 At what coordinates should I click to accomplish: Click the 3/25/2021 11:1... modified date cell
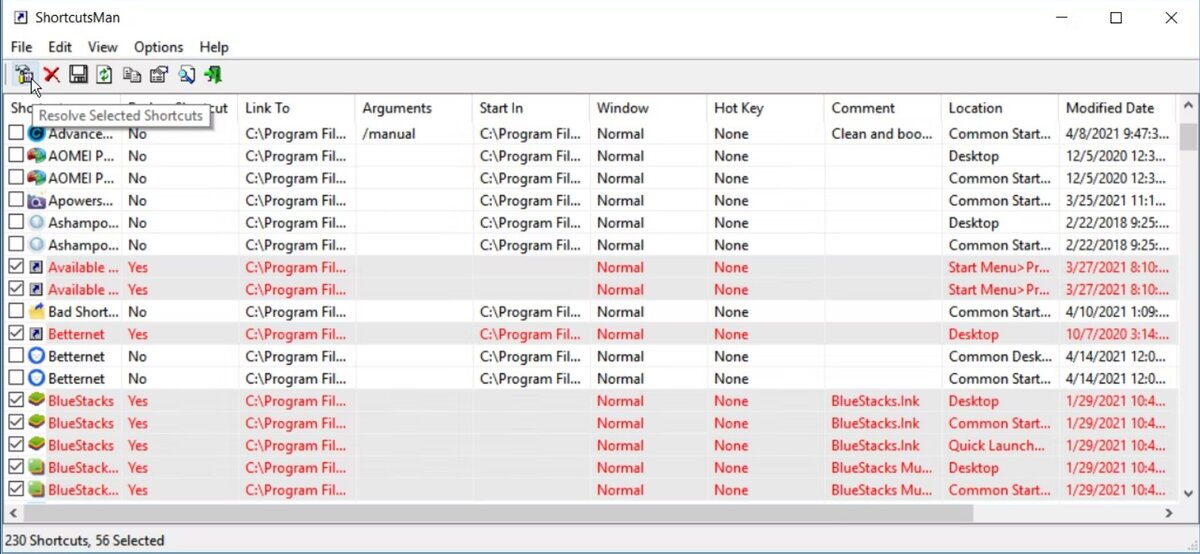point(1117,201)
